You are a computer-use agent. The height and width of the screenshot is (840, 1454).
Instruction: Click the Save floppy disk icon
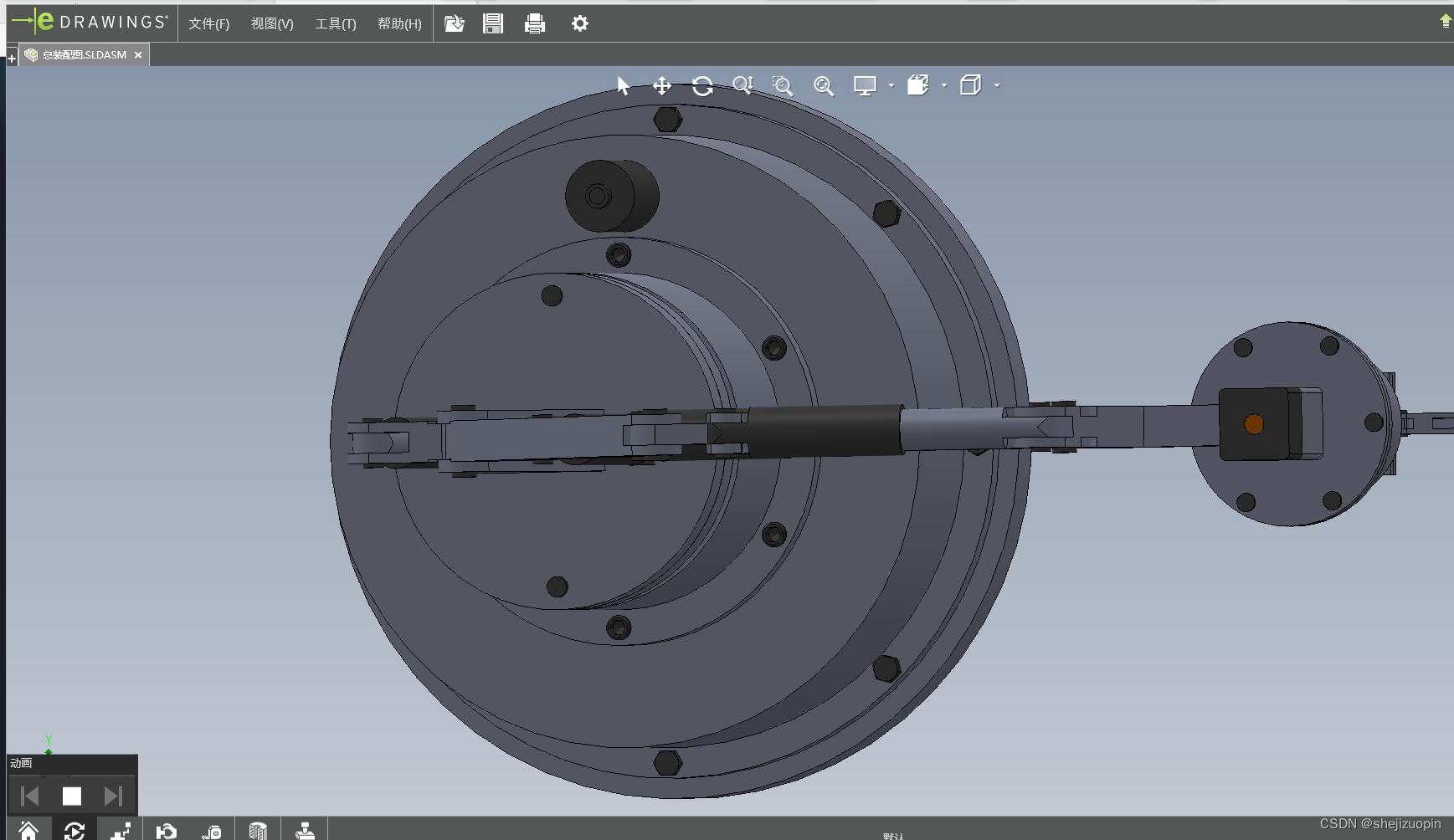pyautogui.click(x=493, y=23)
